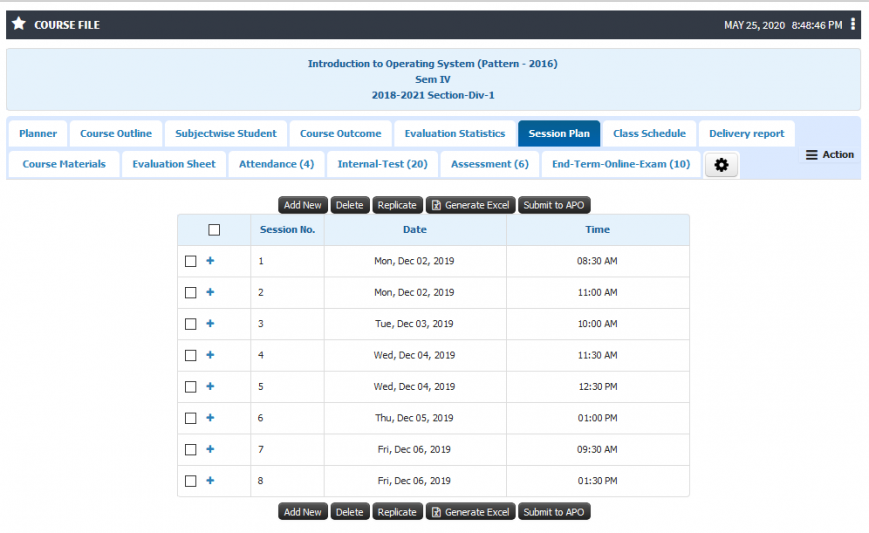Tick the select-all checkbox in table header

(214, 230)
